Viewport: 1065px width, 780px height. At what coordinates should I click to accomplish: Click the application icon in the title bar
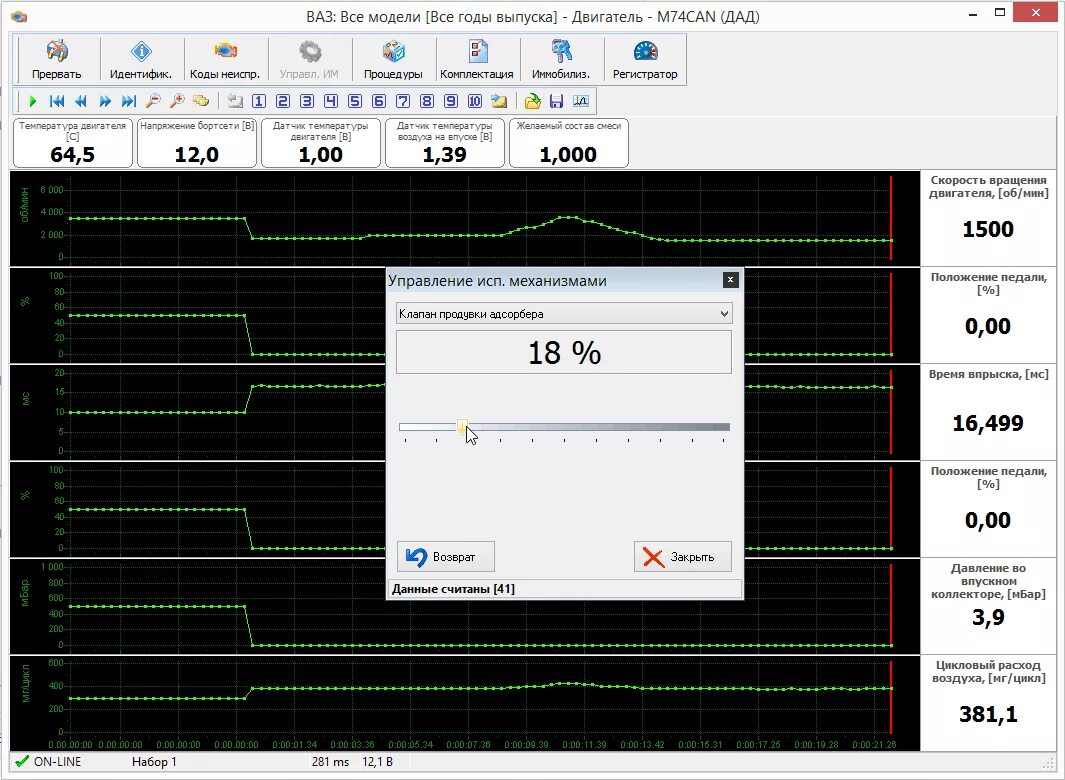point(19,16)
